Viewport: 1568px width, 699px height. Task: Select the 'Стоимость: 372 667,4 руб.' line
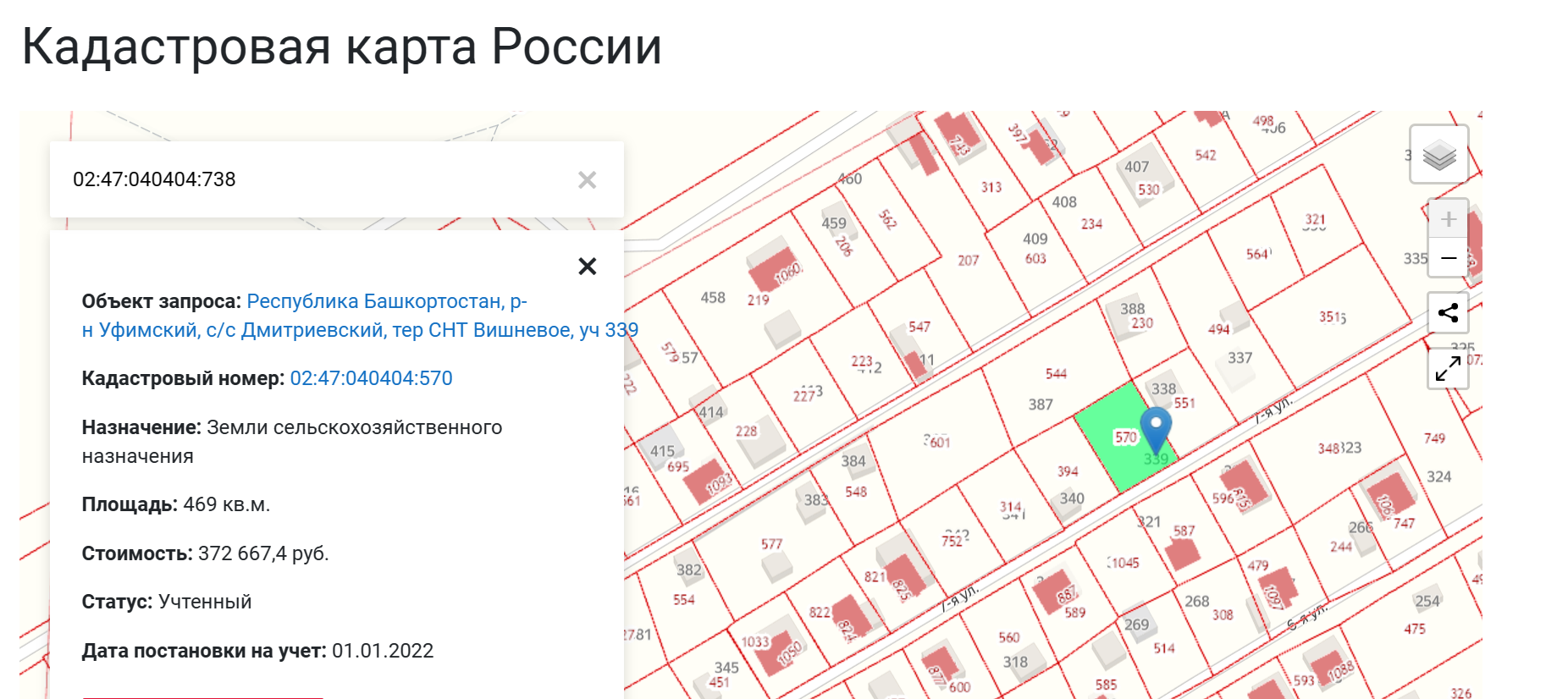205,553
